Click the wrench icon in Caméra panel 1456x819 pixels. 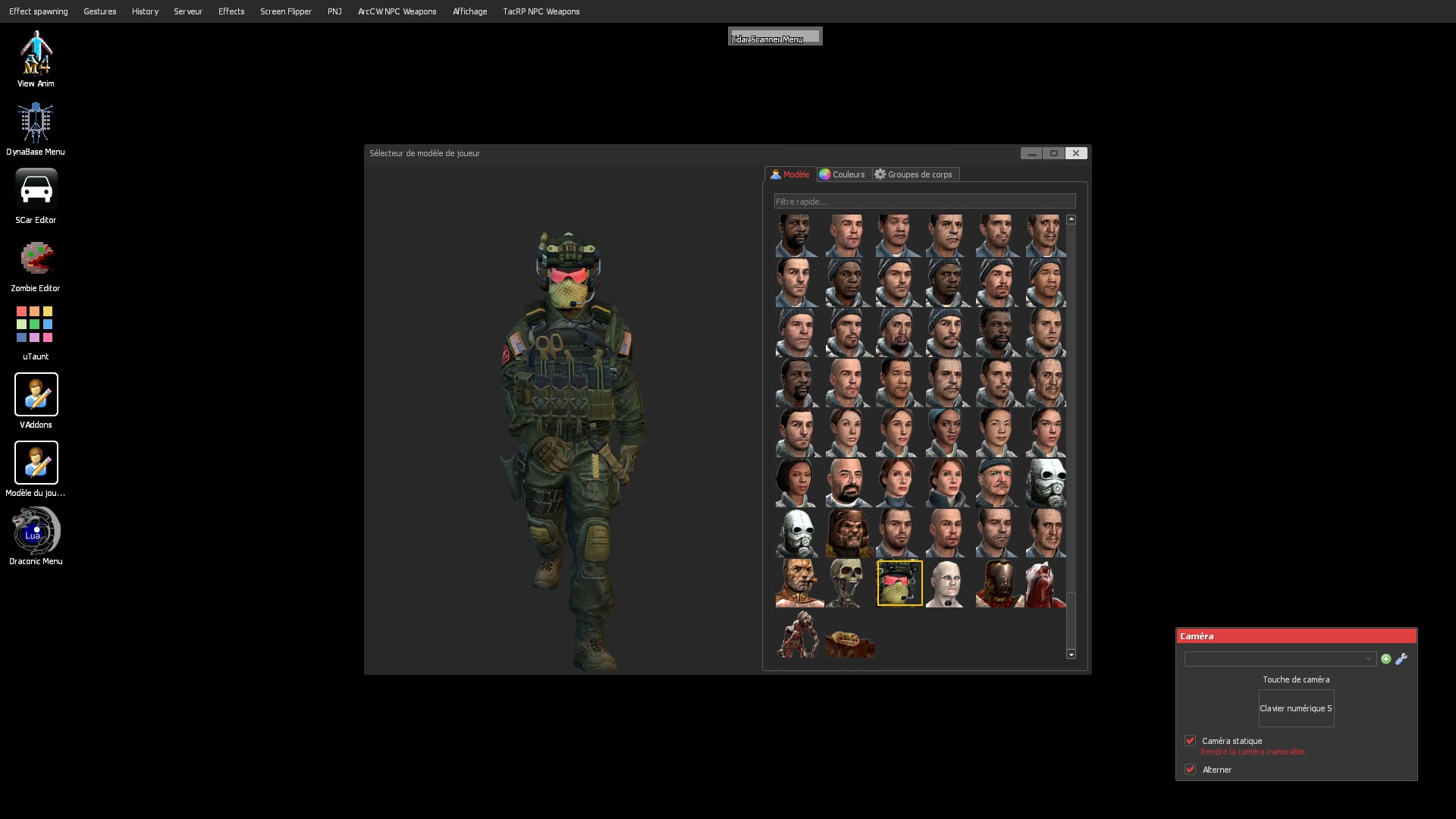(1401, 659)
